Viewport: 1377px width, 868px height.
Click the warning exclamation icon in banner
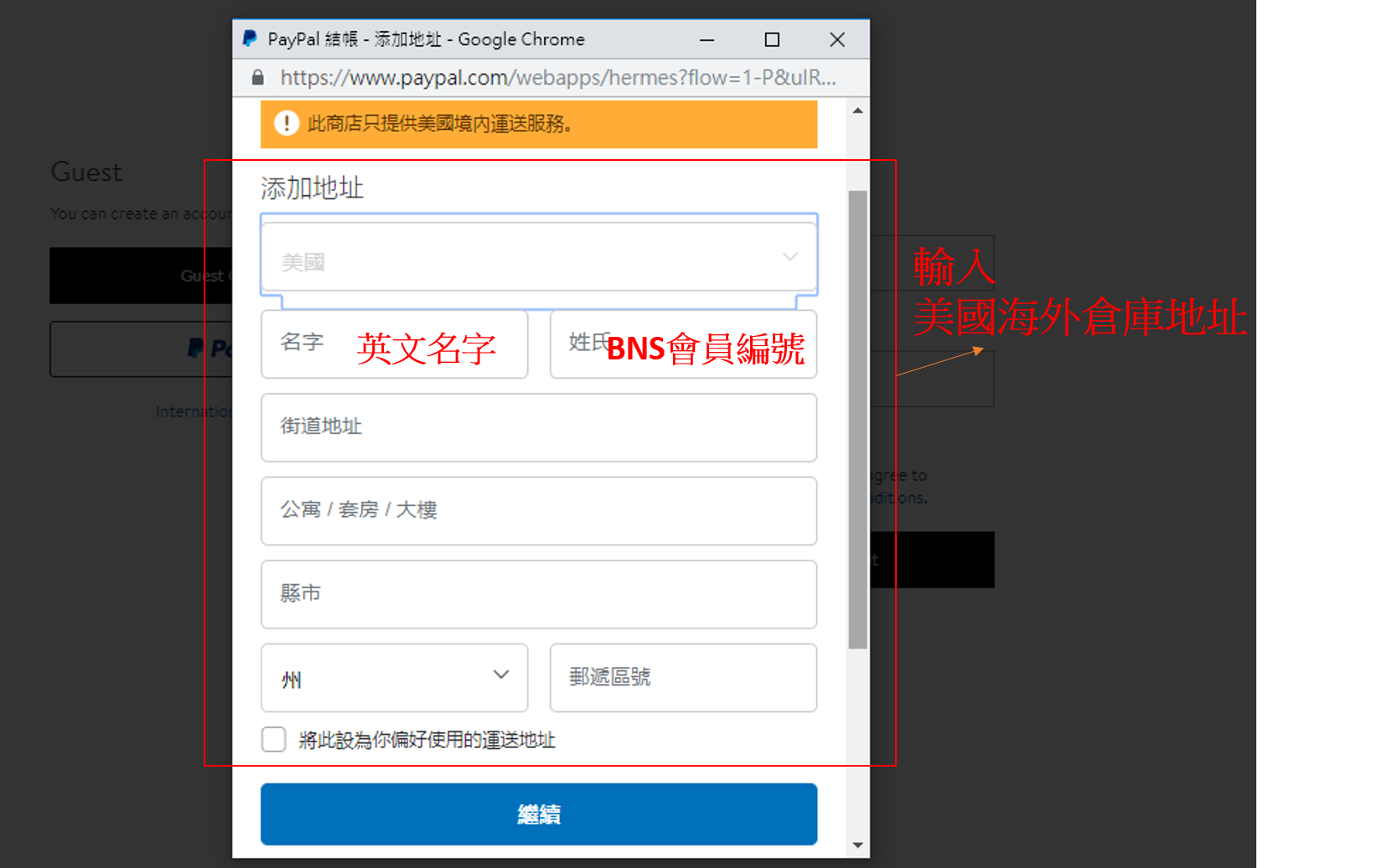(287, 124)
